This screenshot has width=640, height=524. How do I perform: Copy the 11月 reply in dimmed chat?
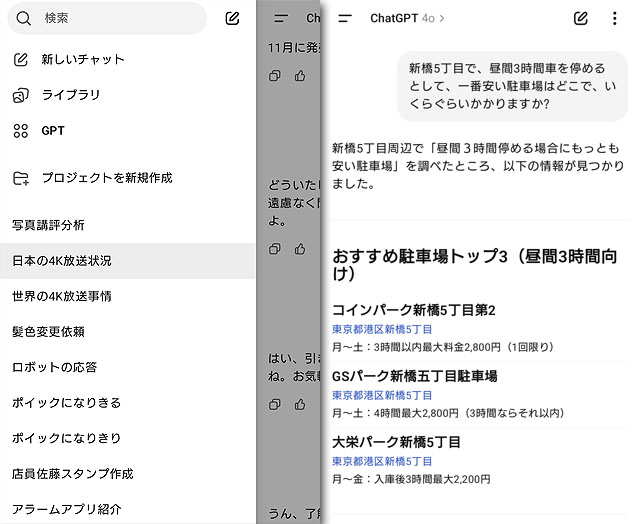click(x=275, y=76)
